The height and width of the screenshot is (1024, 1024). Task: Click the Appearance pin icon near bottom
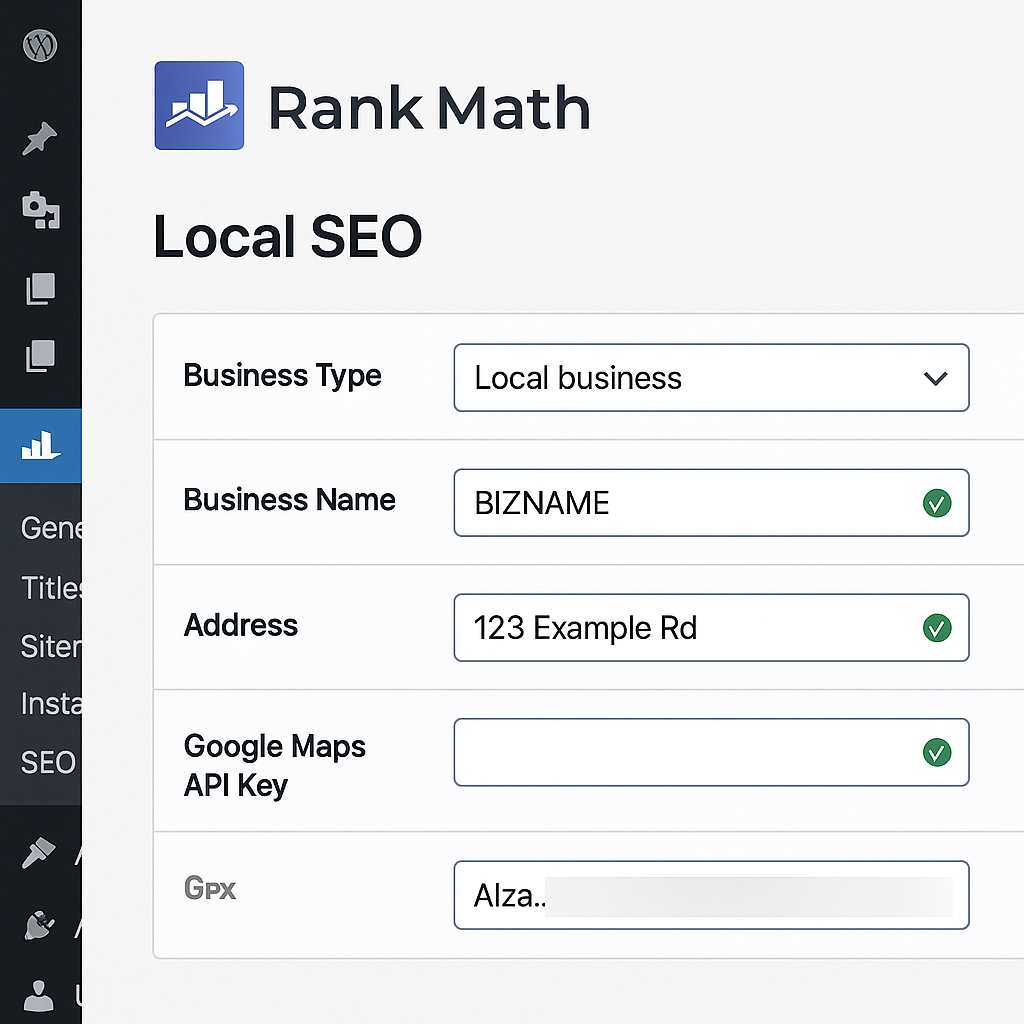[40, 853]
